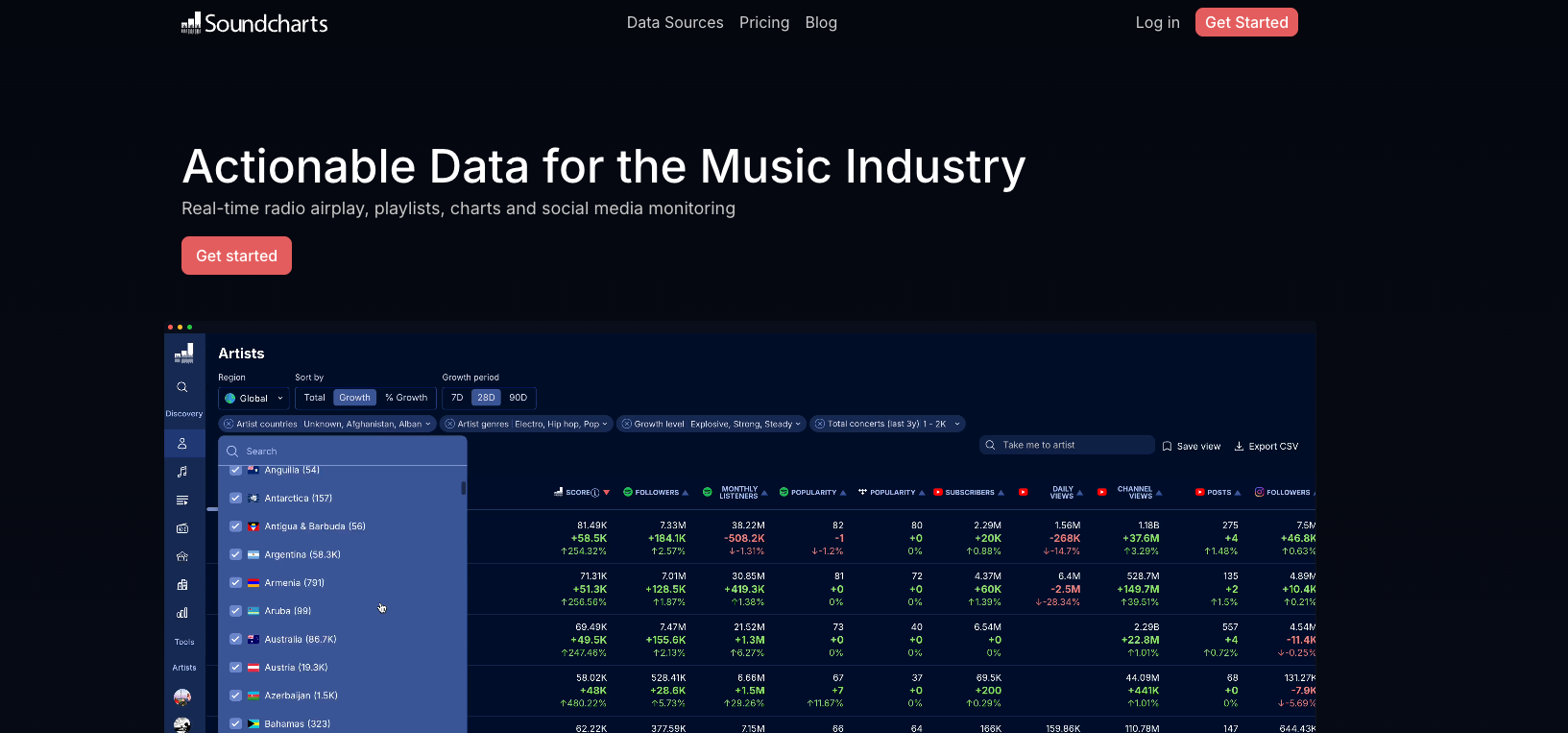Viewport: 1568px width, 733px height.
Task: Open Total concerts filter dropdown
Action: (956, 424)
